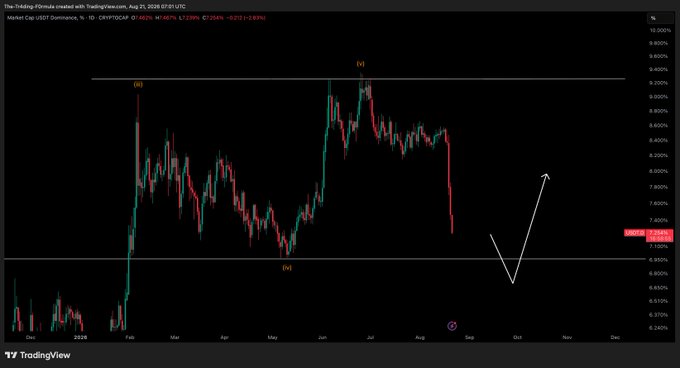Click the −0.212 (−2.83%) change value
This screenshot has height=368, width=680.
246,18
